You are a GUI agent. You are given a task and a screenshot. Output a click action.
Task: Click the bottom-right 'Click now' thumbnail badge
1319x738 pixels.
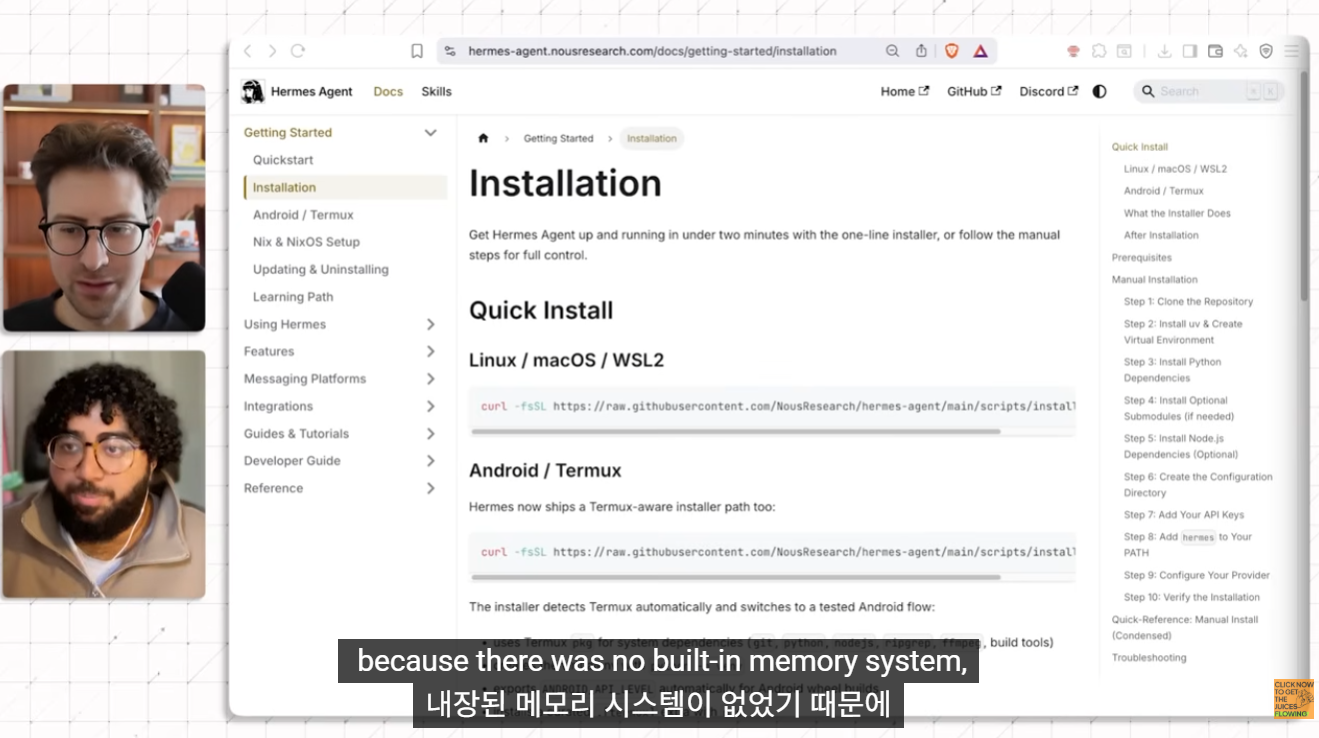(1293, 699)
